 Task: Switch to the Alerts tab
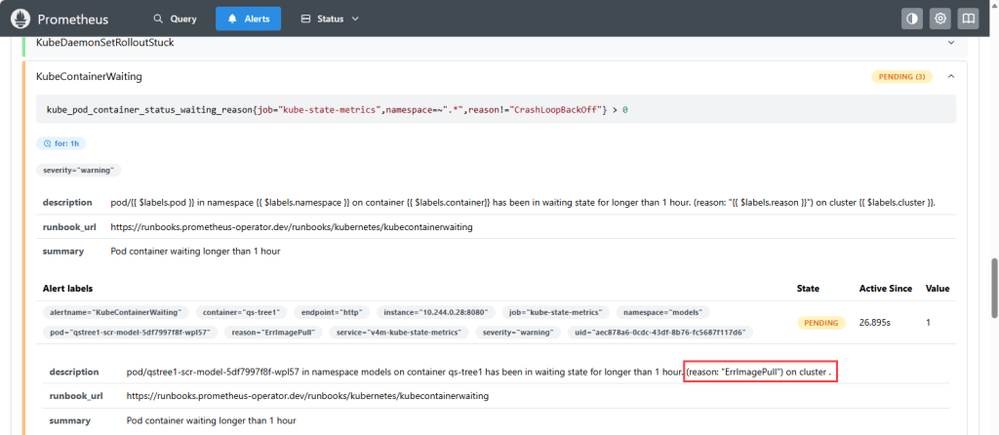(x=248, y=19)
